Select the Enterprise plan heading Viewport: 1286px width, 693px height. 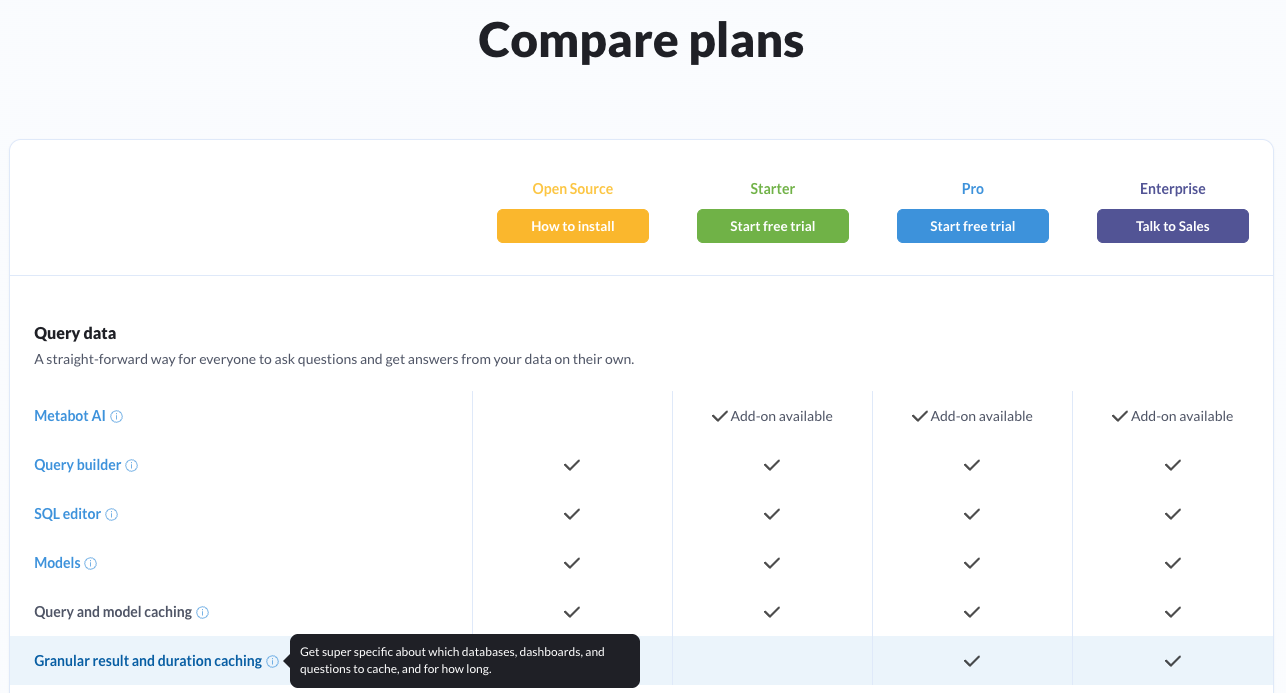[1173, 189]
